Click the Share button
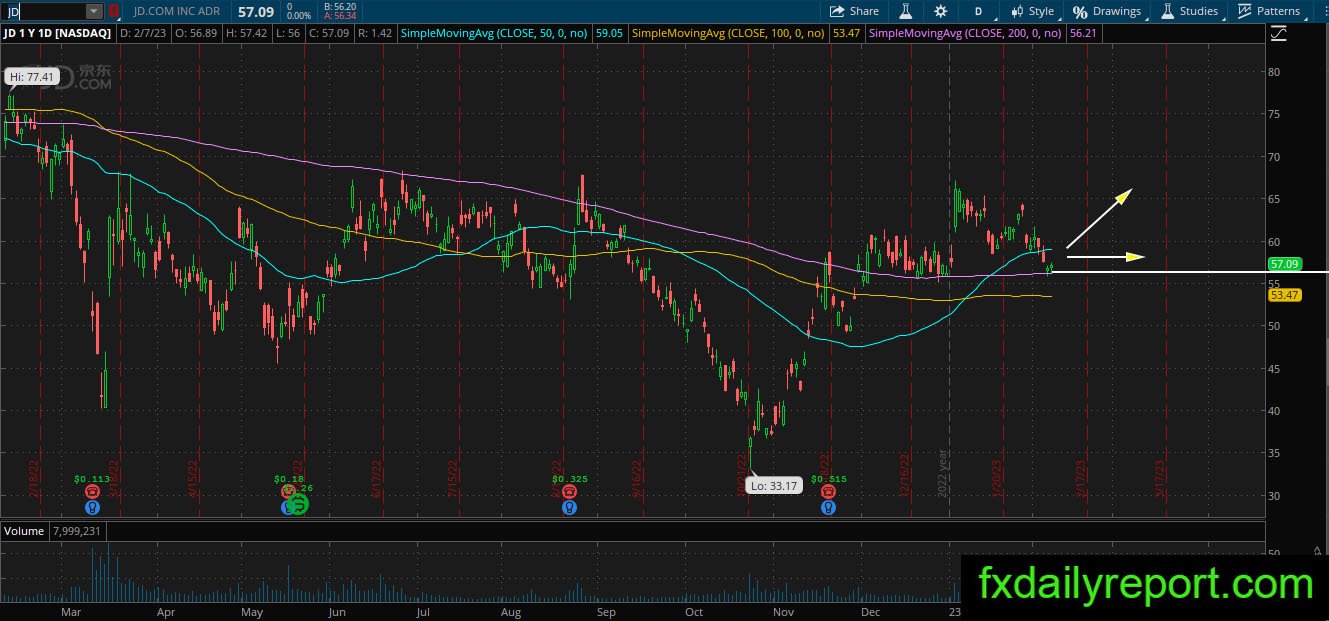Screen dimensions: 1329x621 tap(855, 11)
